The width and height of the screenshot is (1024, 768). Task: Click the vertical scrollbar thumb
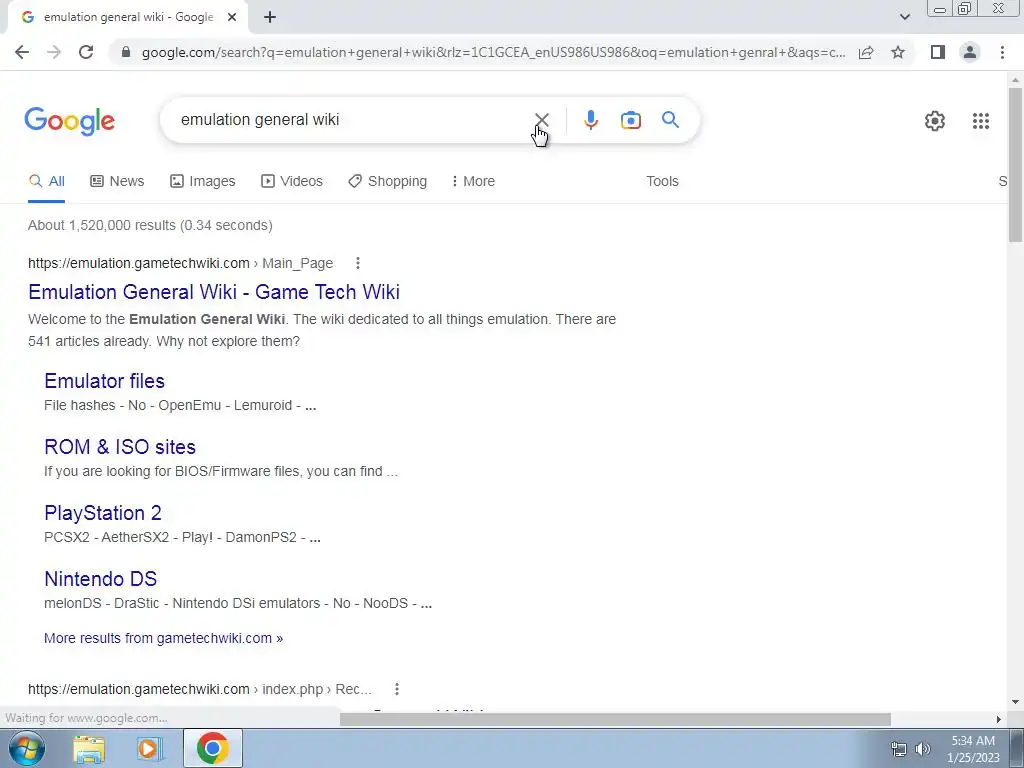click(x=1015, y=164)
